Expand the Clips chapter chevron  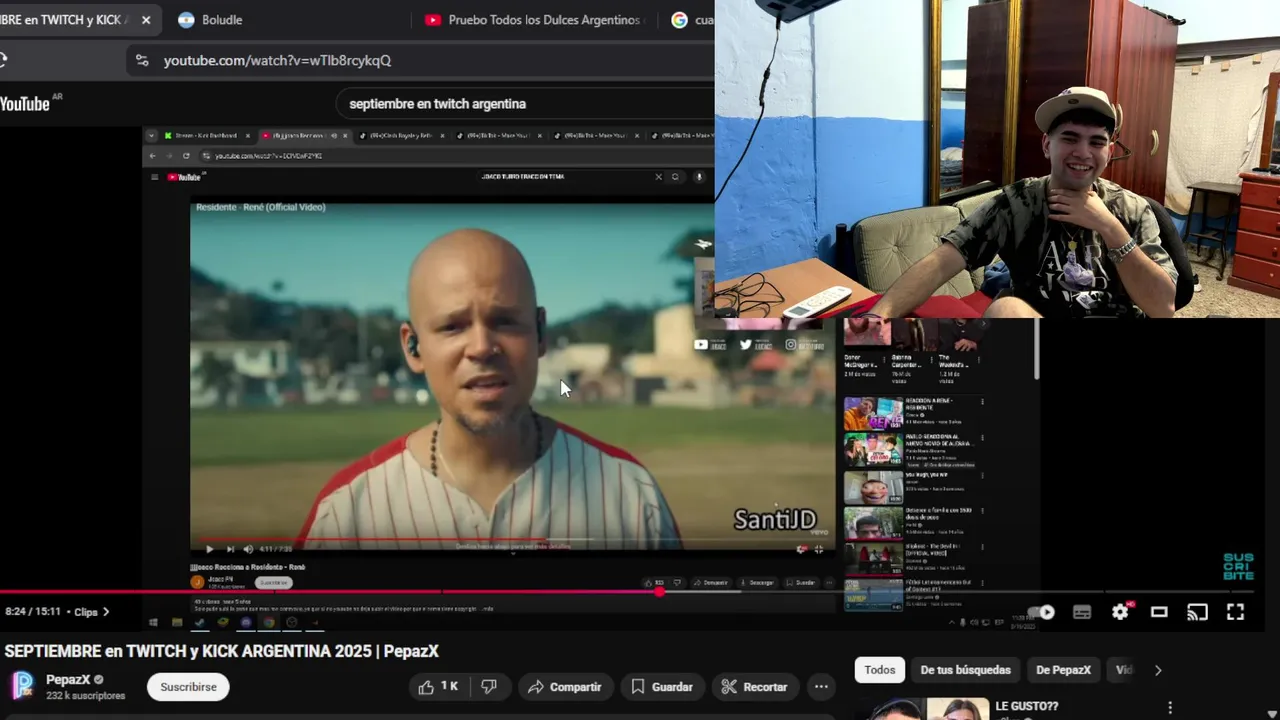tap(106, 612)
